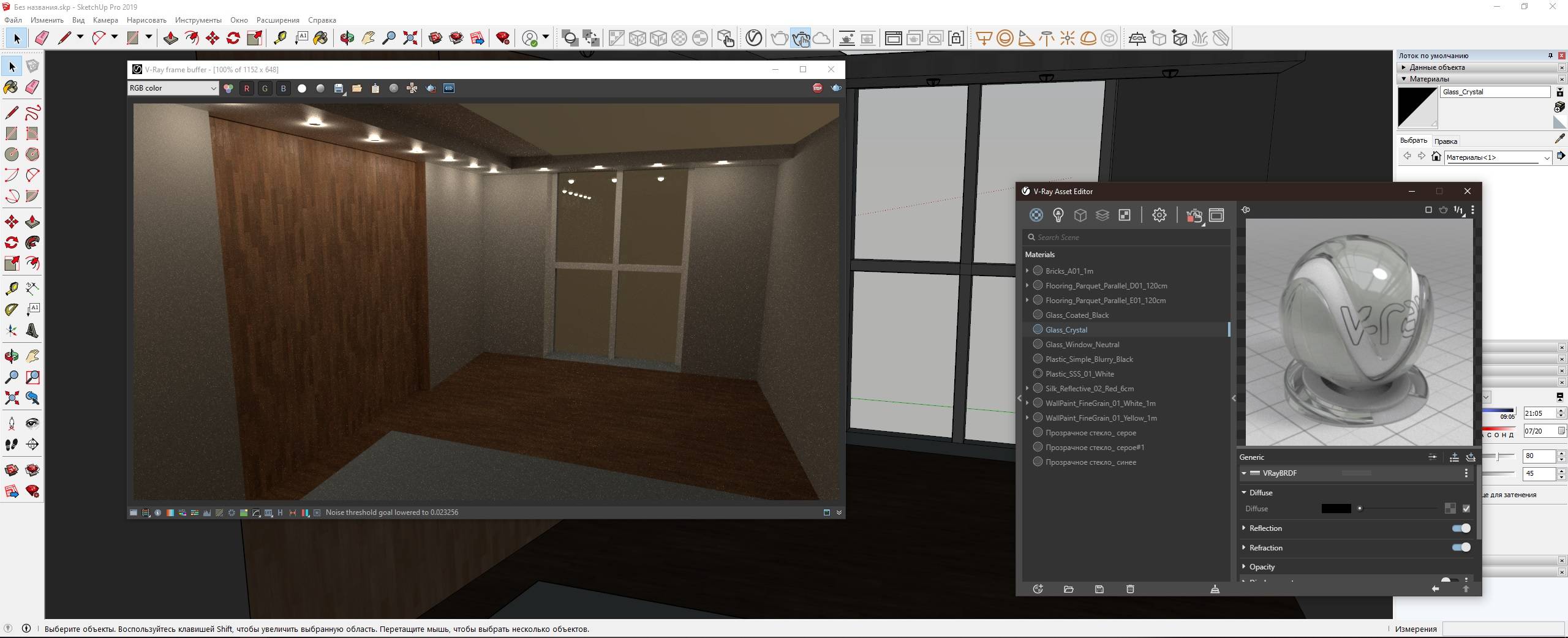Open Lights tab in Asset Editor

pyautogui.click(x=1058, y=215)
